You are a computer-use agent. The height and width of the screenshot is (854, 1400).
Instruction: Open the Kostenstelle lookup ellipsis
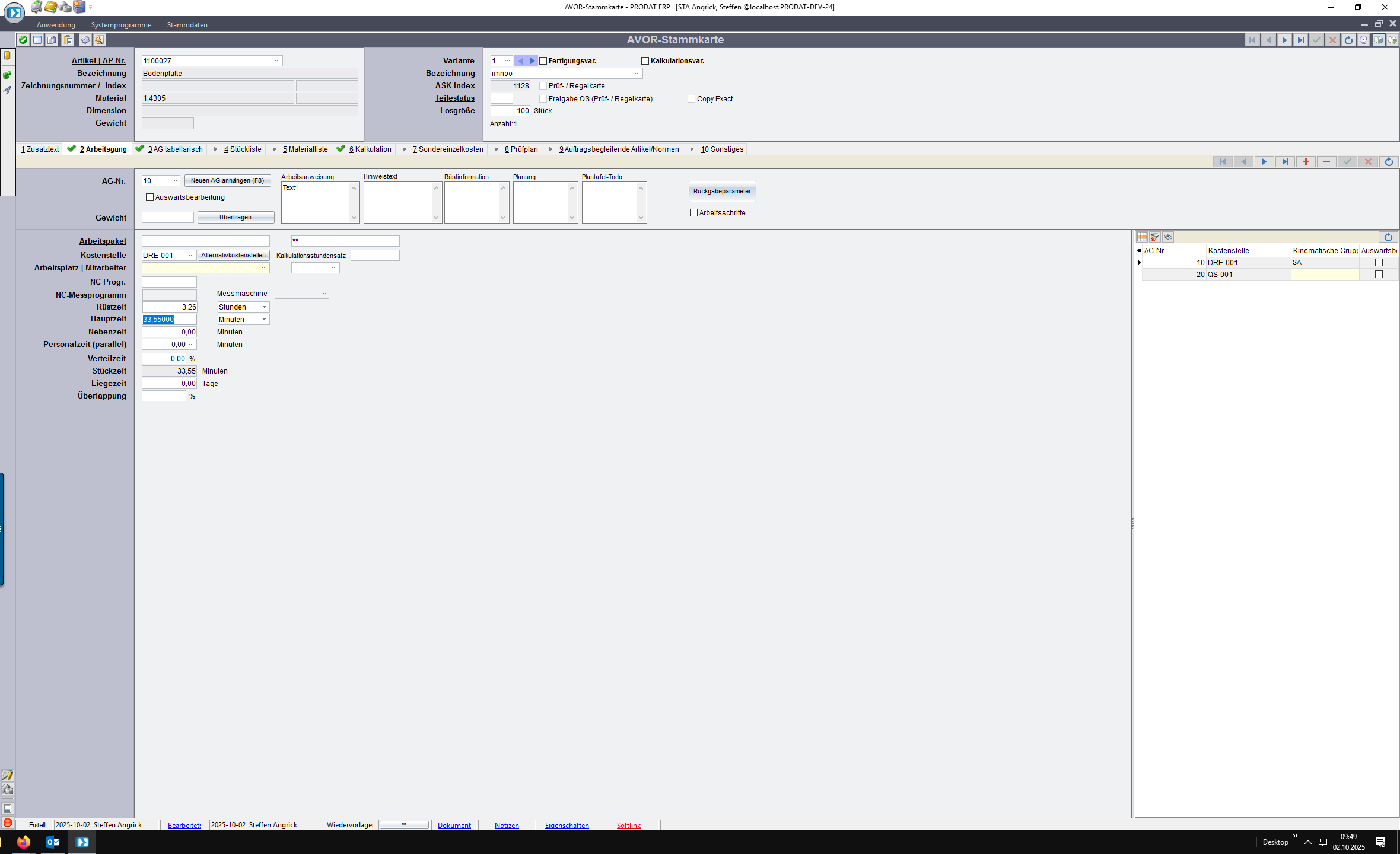(x=191, y=256)
